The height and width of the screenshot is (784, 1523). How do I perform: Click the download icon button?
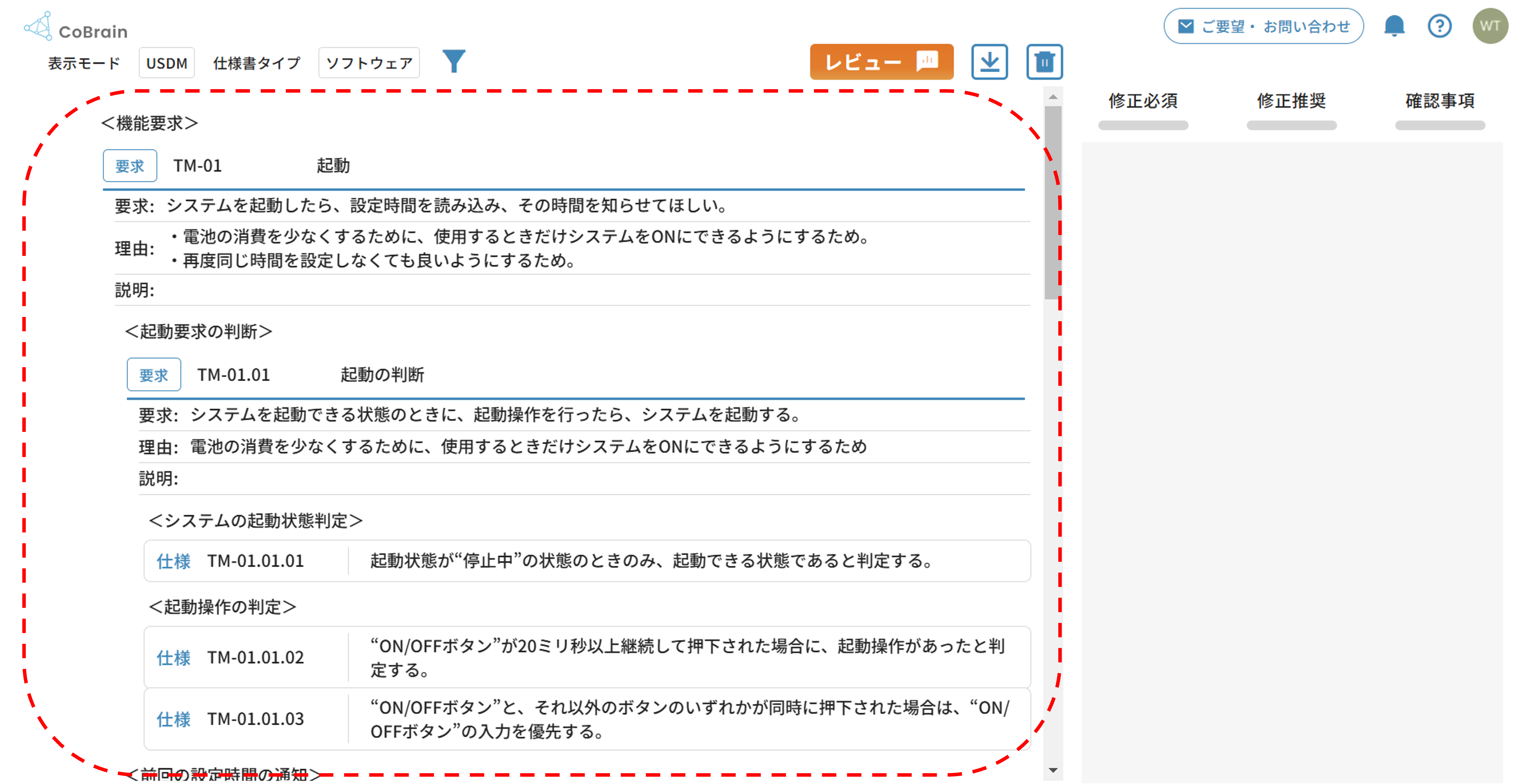tap(989, 62)
